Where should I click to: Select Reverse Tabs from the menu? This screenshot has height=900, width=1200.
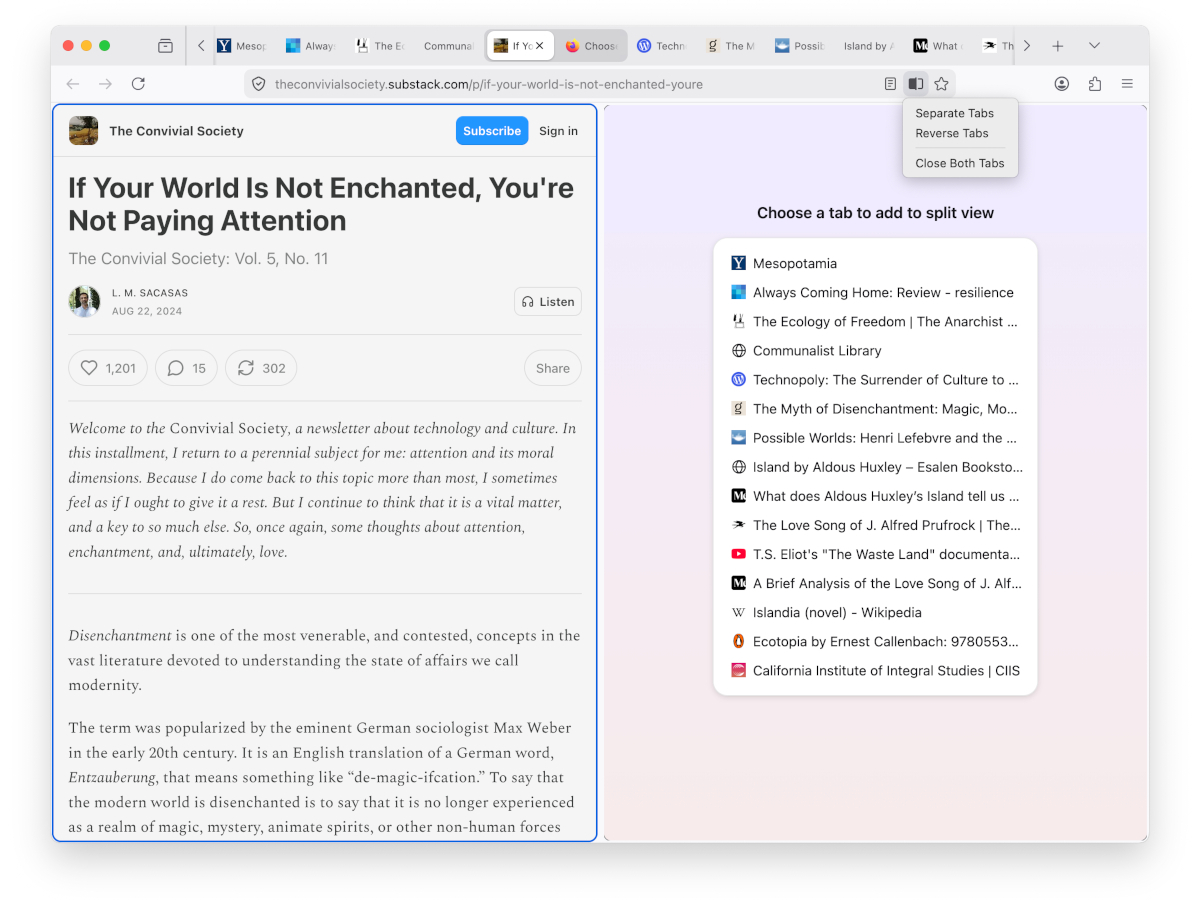952,133
